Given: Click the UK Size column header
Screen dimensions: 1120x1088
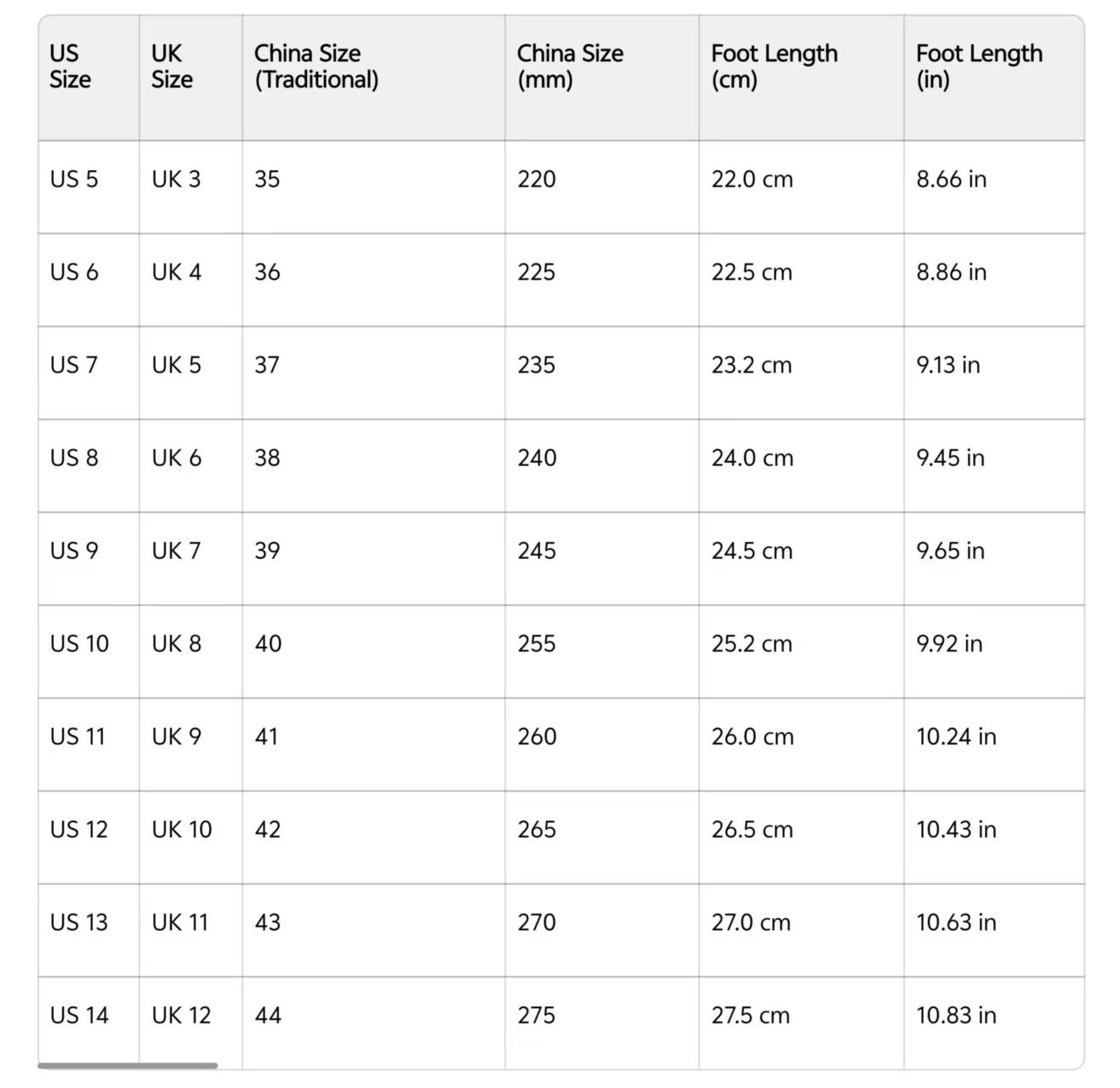Looking at the screenshot, I should (172, 66).
